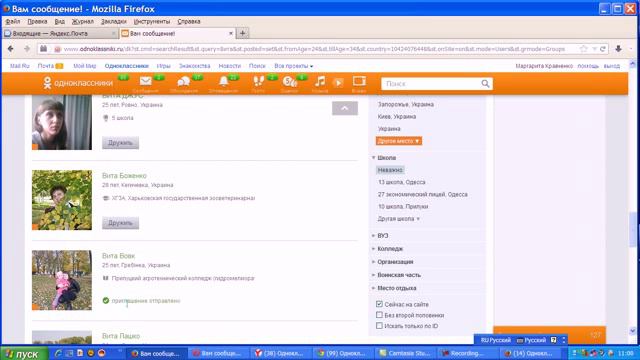The width and height of the screenshot is (640, 360).
Task: Open the Messages envelope icon
Action: 146,81
